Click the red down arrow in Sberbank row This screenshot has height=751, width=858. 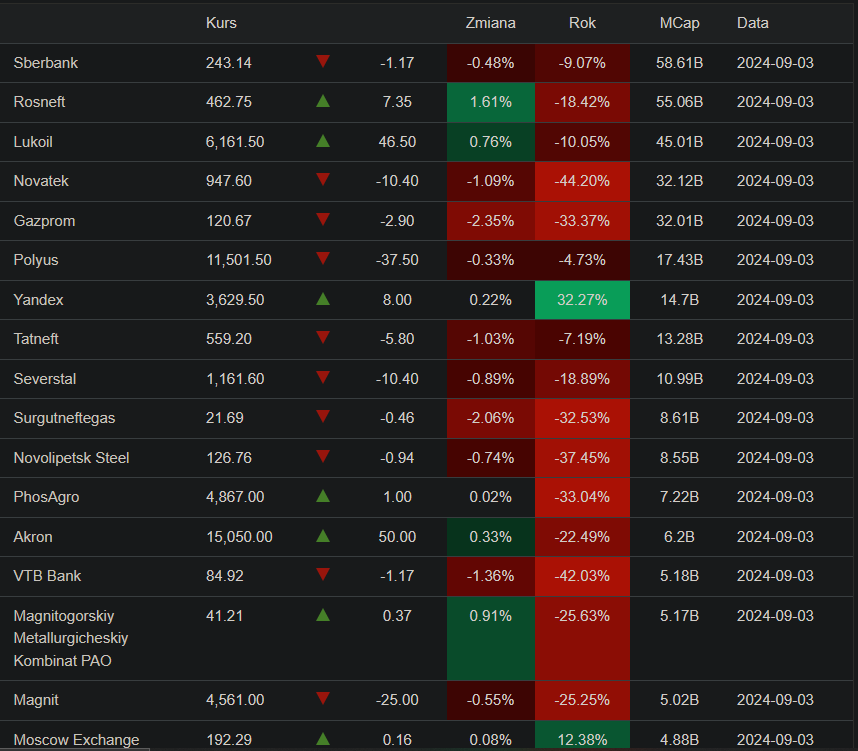coord(322,62)
